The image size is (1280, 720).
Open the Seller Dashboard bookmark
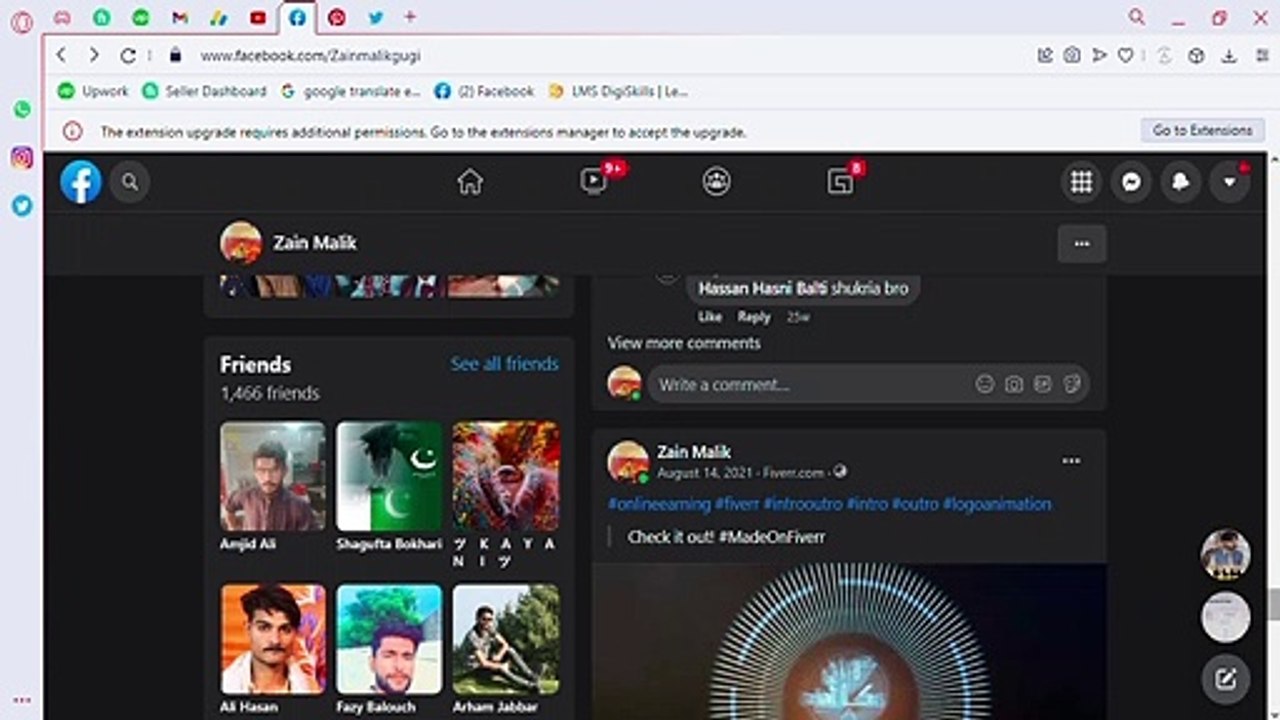204,91
